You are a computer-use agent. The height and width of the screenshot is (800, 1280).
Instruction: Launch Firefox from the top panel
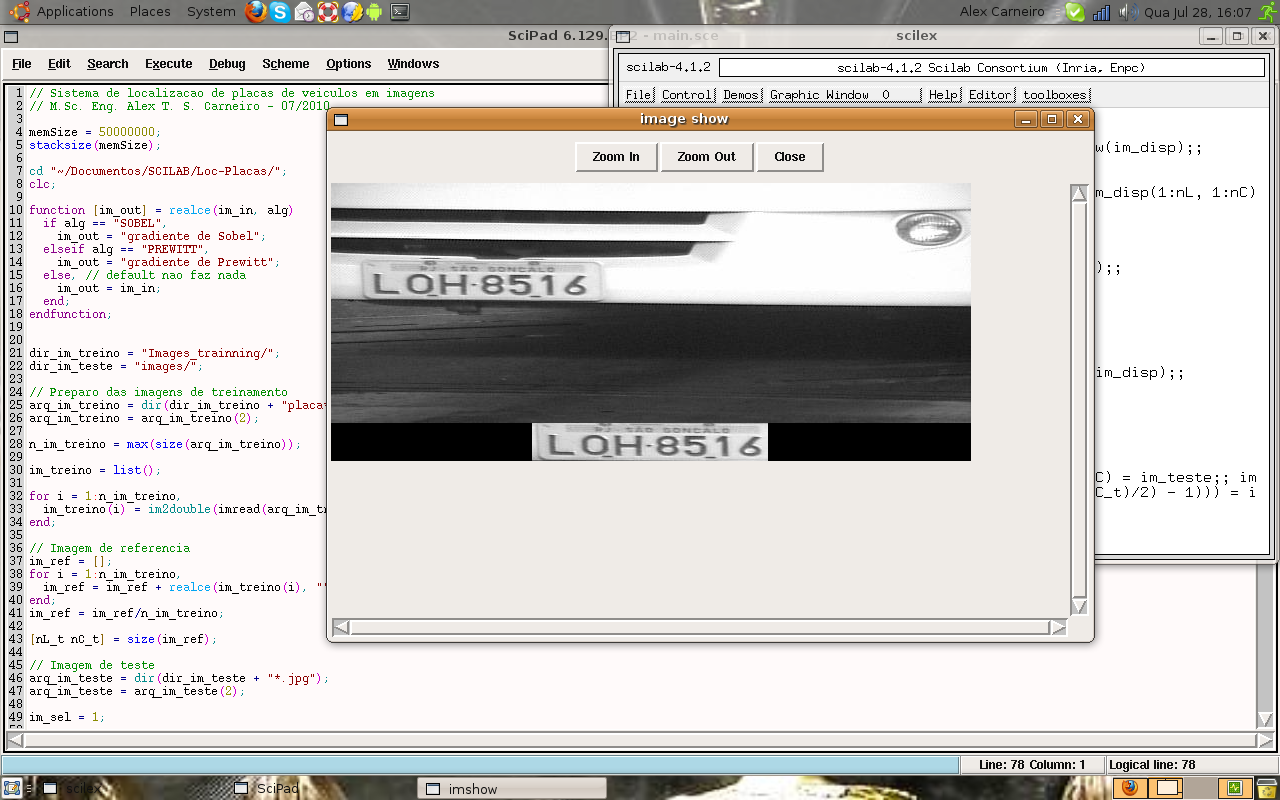(256, 12)
